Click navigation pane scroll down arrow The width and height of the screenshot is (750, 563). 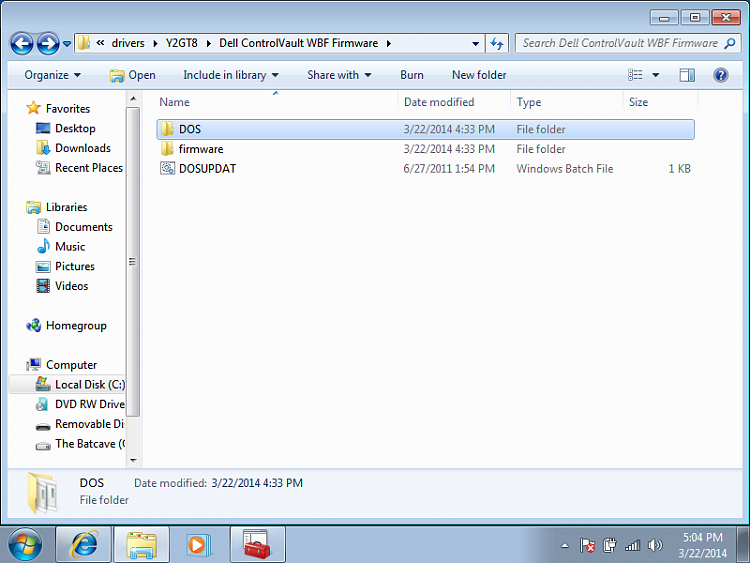tap(133, 460)
